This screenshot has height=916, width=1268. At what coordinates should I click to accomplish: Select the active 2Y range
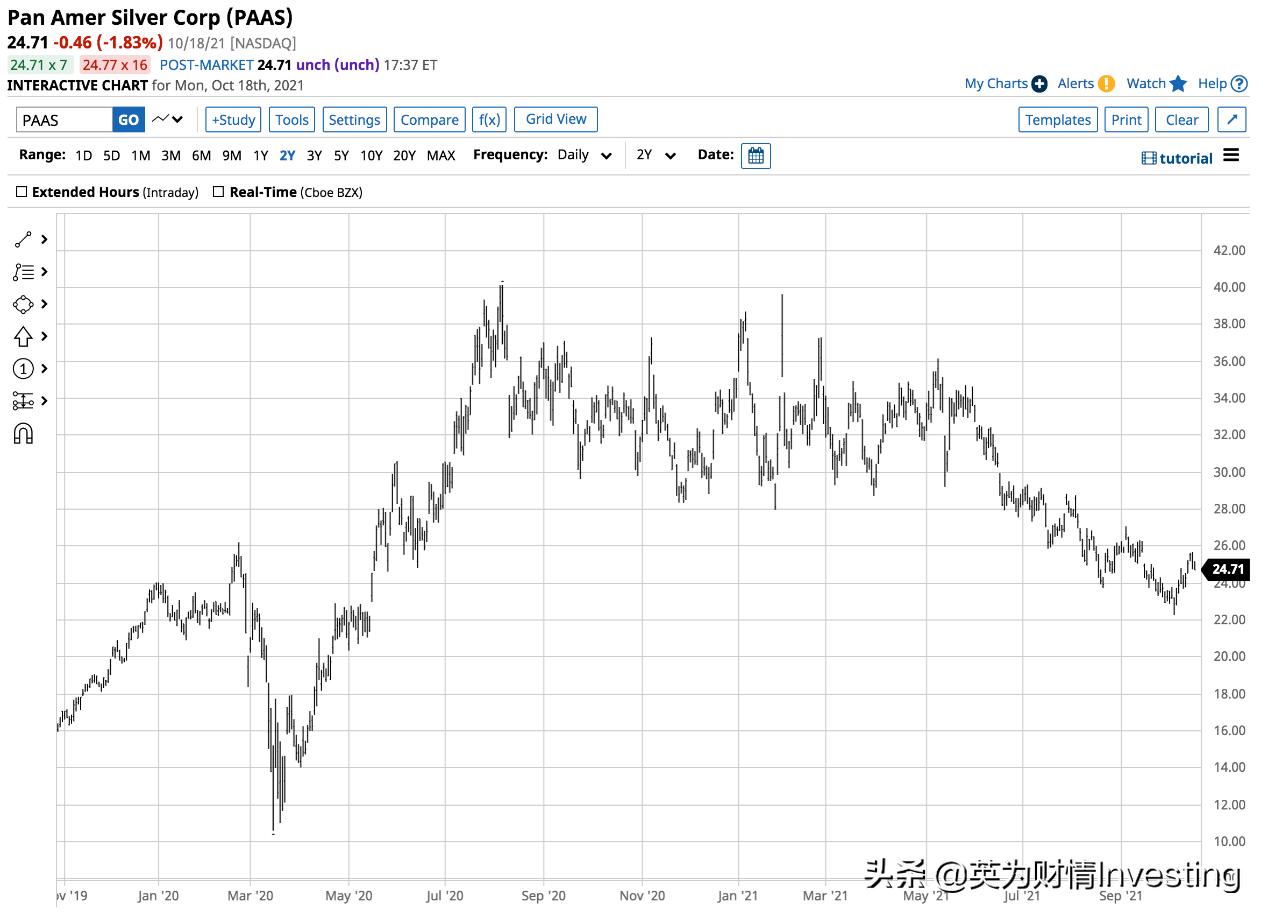(x=287, y=156)
